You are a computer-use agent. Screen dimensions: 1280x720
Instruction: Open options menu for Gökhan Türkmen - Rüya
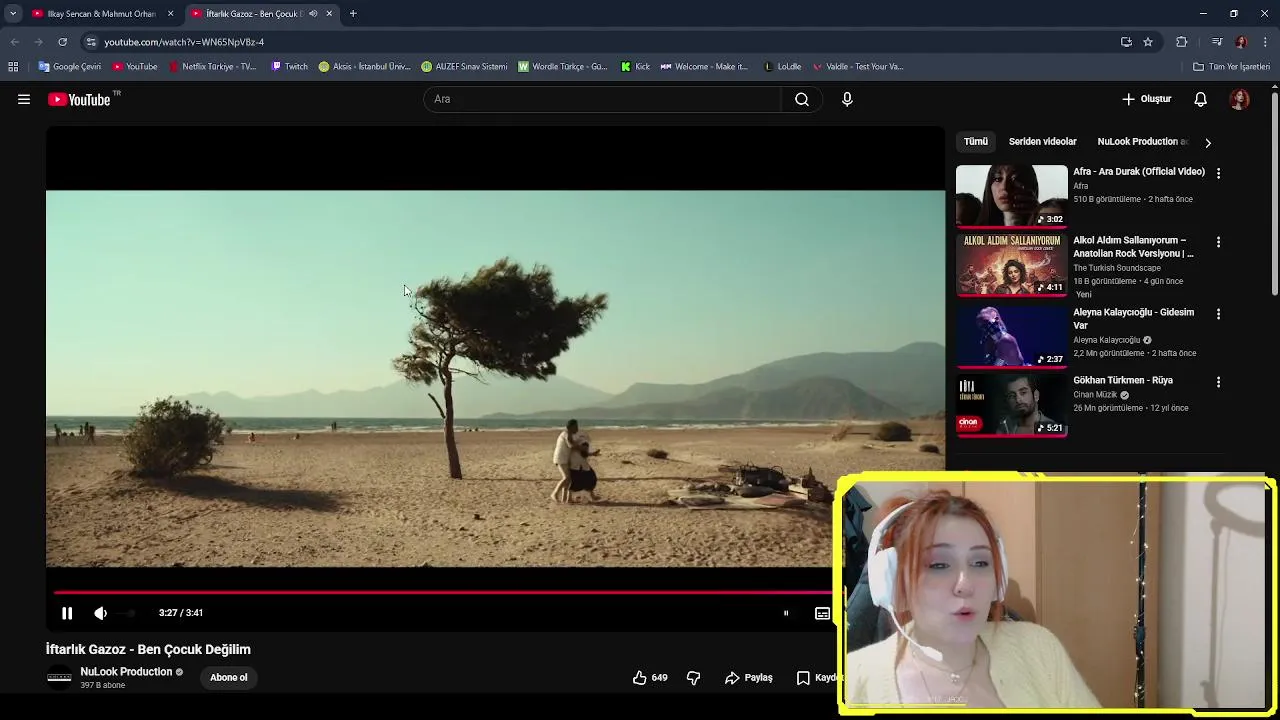(1218, 382)
